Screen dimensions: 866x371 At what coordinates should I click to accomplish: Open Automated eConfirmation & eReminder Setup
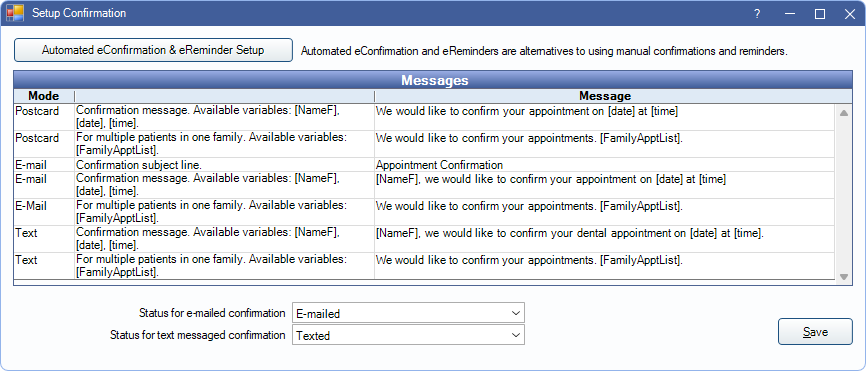153,50
